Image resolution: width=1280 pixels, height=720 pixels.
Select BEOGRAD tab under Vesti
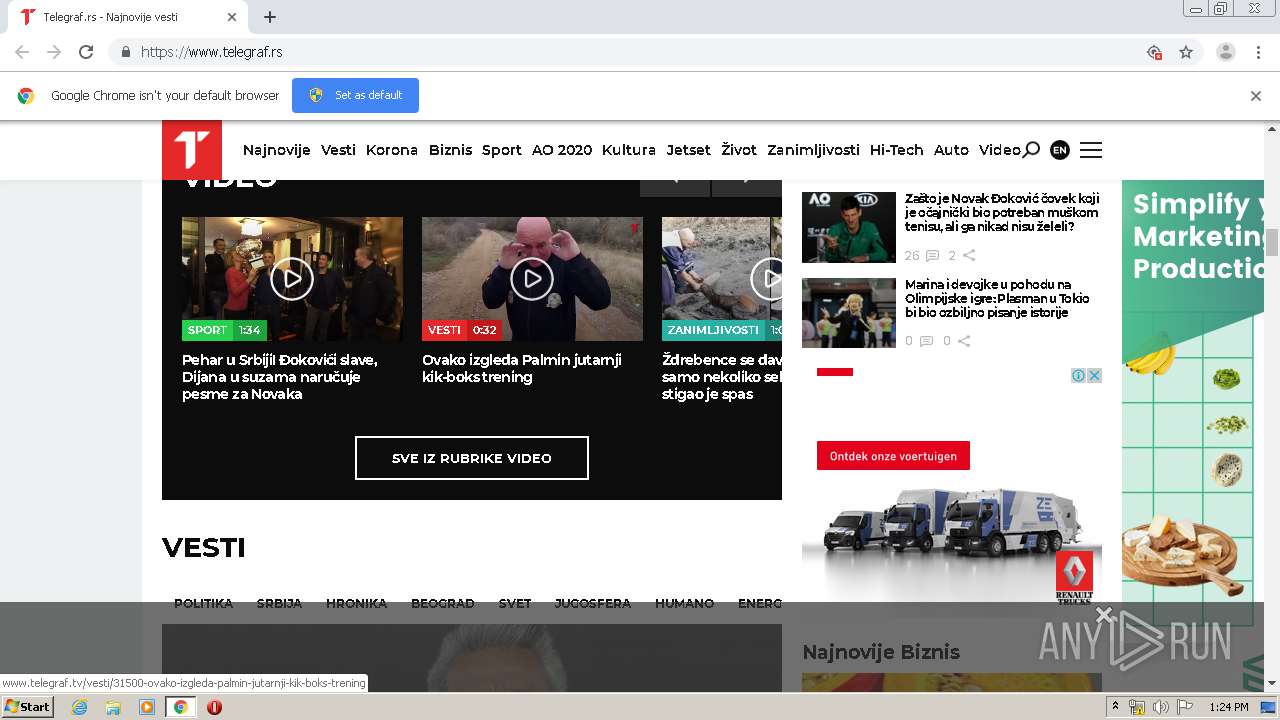pyautogui.click(x=443, y=603)
